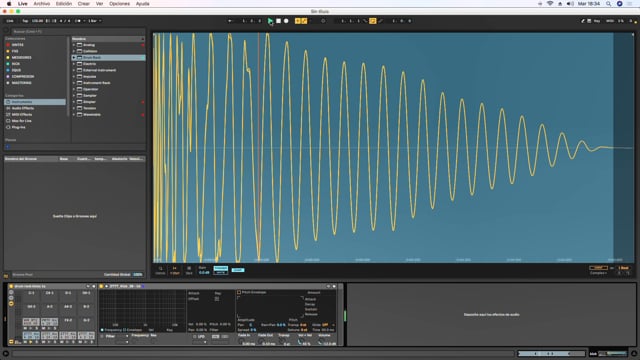
Task: Select the red SINTES collection
Action: 18,45
